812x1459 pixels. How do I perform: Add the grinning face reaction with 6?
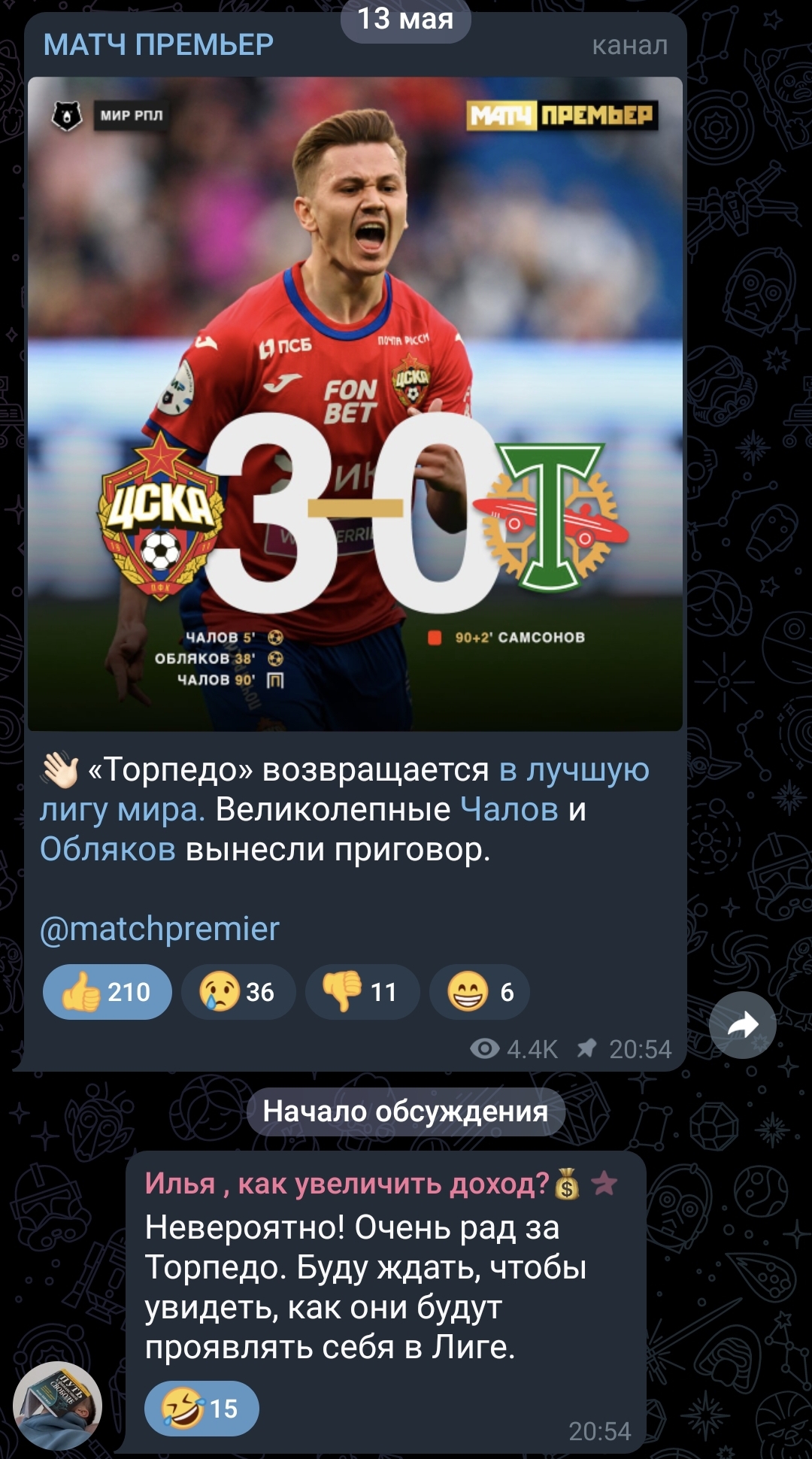[x=480, y=992]
